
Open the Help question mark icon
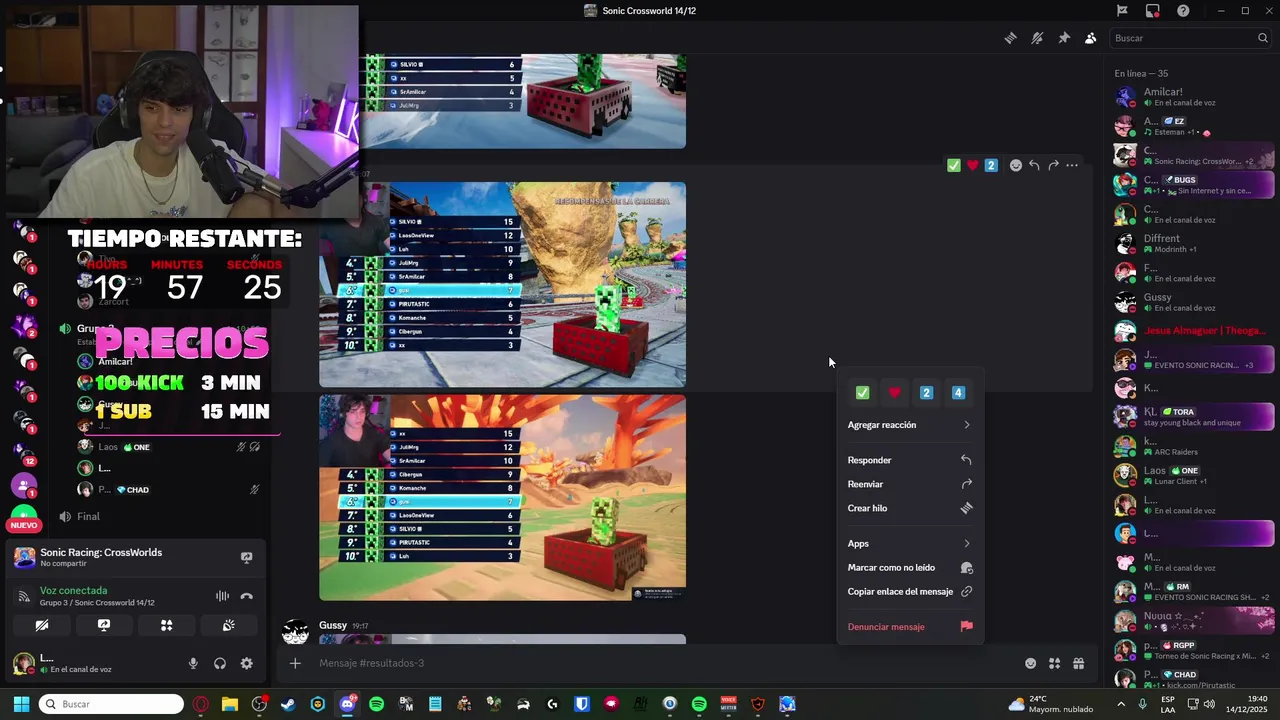(x=1183, y=11)
